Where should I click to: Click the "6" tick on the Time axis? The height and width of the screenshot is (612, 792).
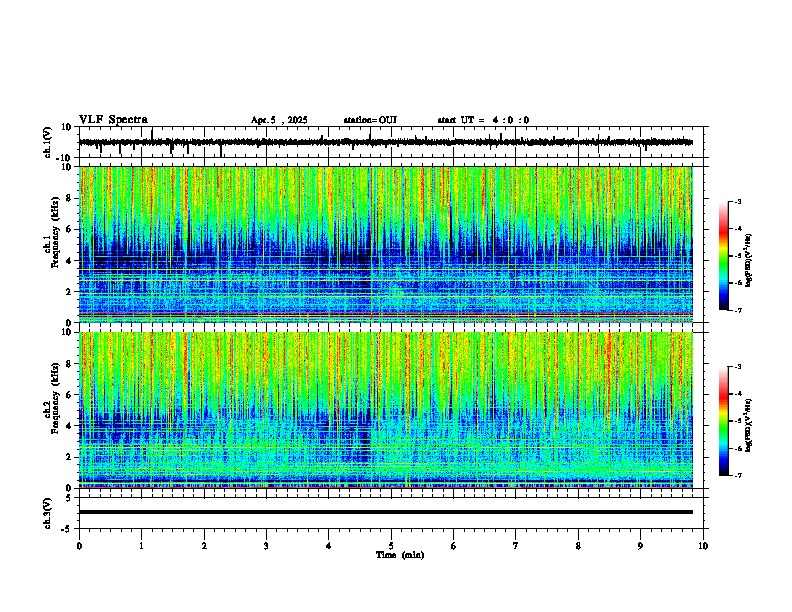(x=454, y=546)
